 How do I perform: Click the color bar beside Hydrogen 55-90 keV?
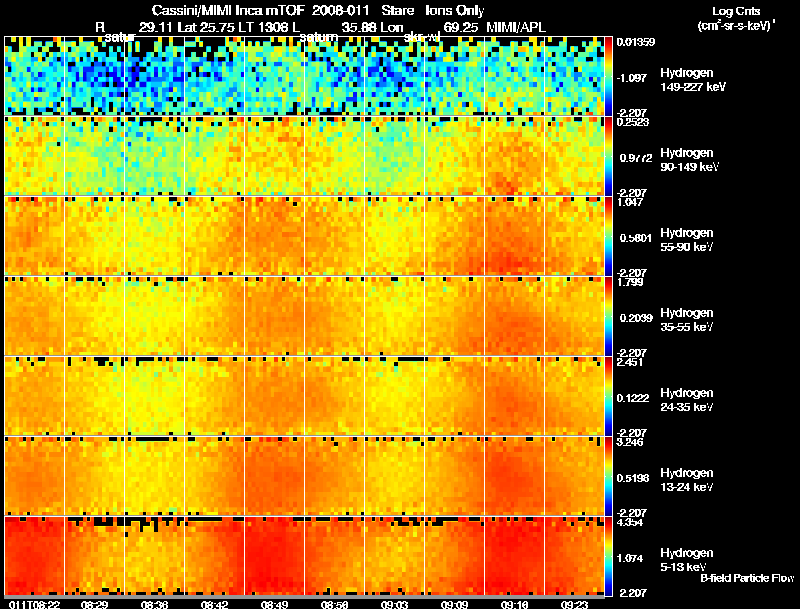608,236
